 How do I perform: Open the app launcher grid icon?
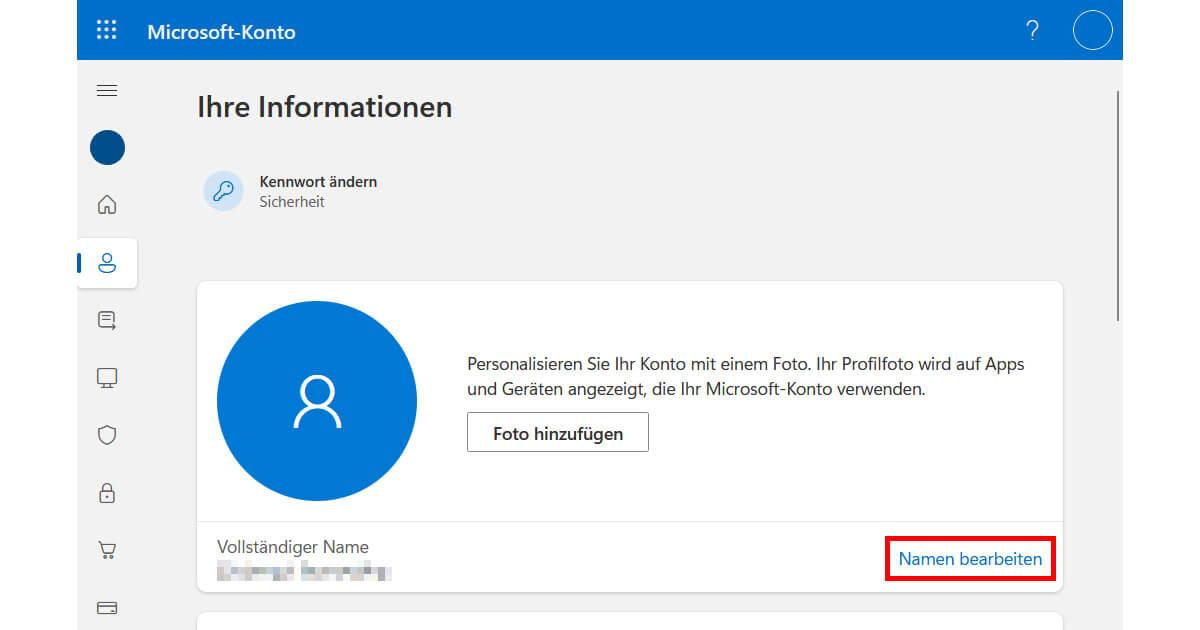[x=106, y=30]
